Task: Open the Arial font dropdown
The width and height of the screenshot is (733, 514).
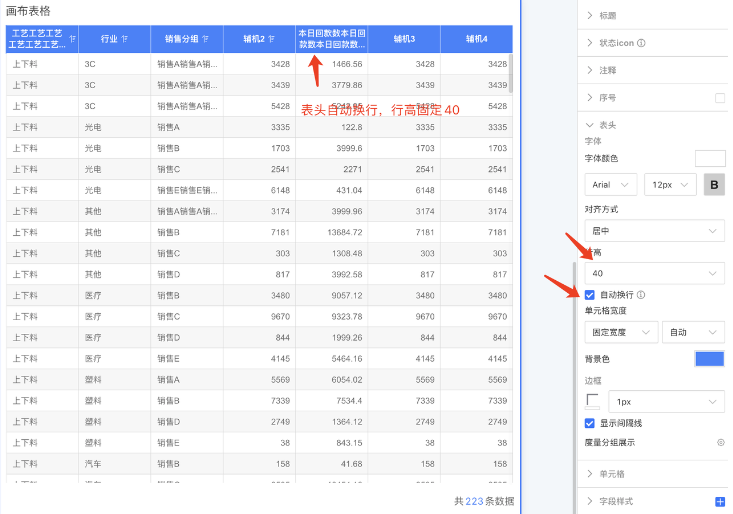Action: coord(610,185)
